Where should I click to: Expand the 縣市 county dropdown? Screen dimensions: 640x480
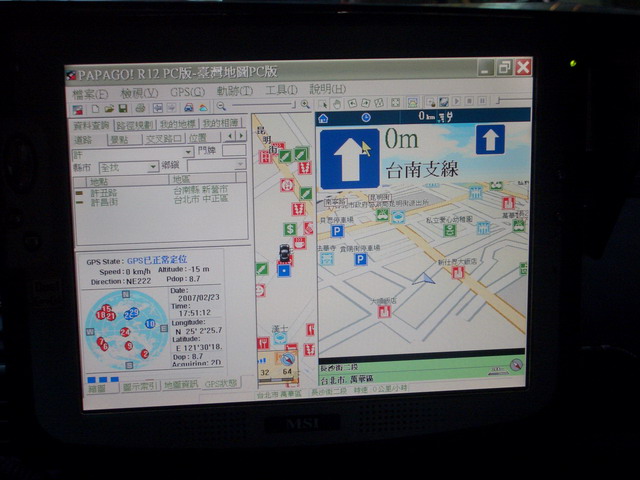[153, 167]
